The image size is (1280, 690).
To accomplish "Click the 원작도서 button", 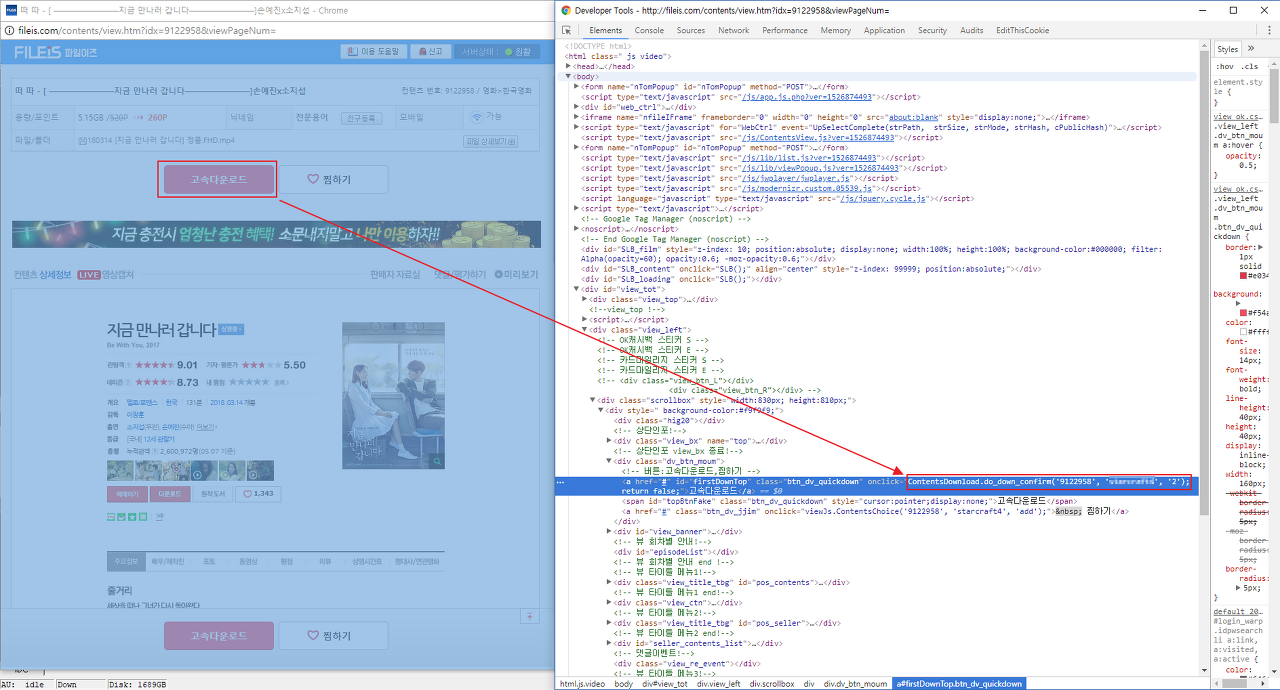I will click(213, 494).
